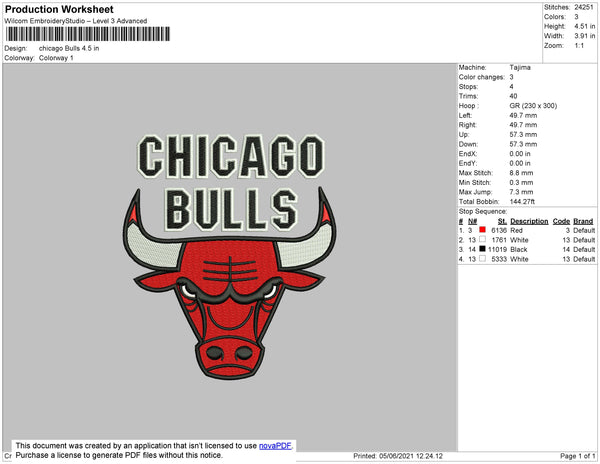Click the 'St.' column header

pyautogui.click(x=502, y=221)
